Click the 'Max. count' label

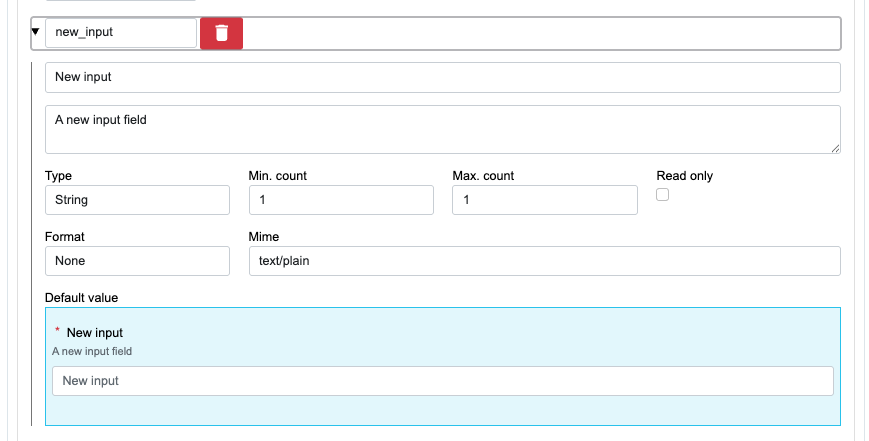tap(483, 176)
